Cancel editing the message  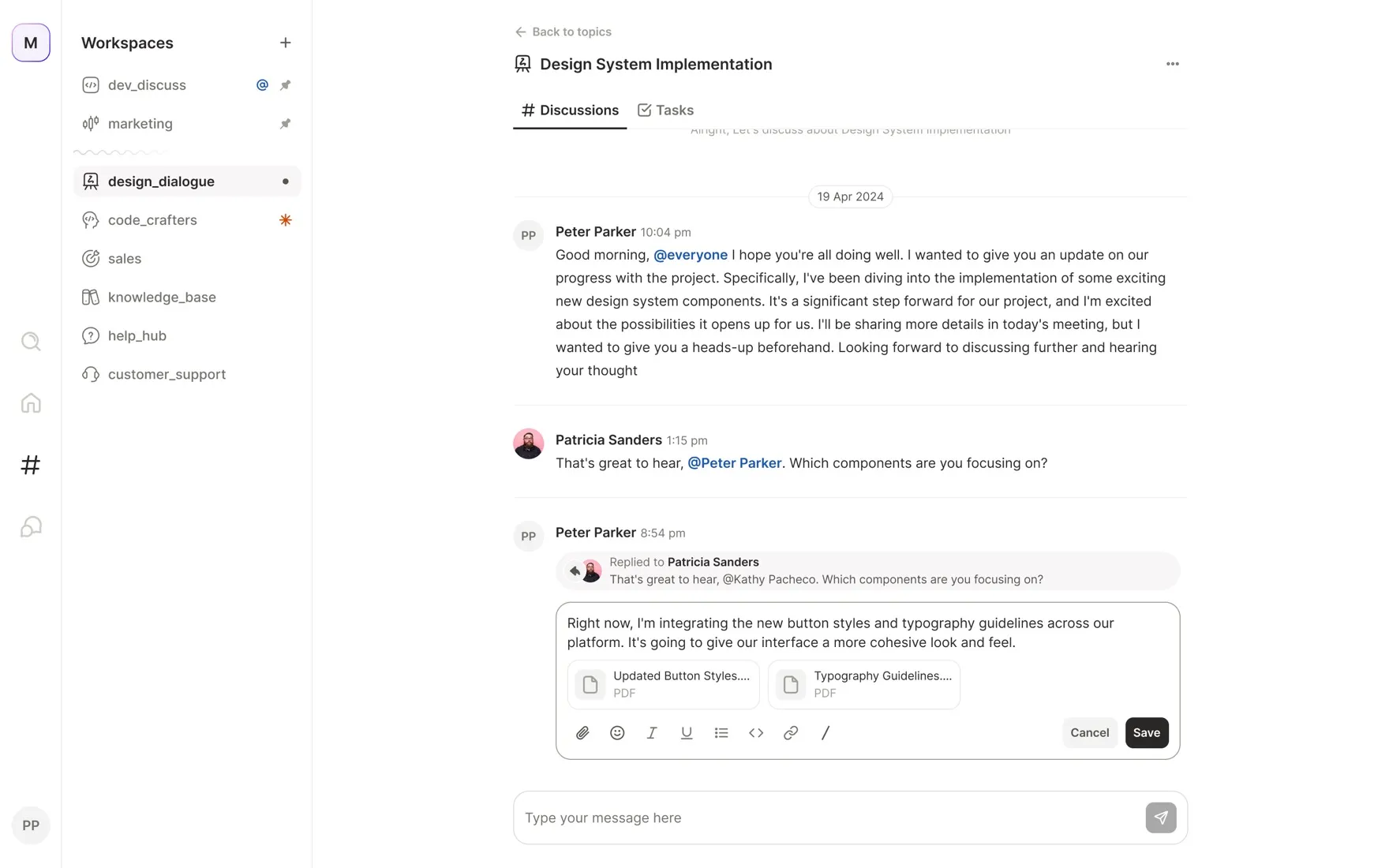pos(1089,733)
